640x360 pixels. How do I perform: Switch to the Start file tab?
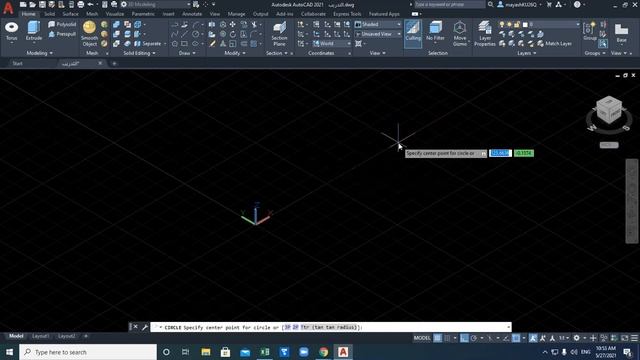coord(18,64)
